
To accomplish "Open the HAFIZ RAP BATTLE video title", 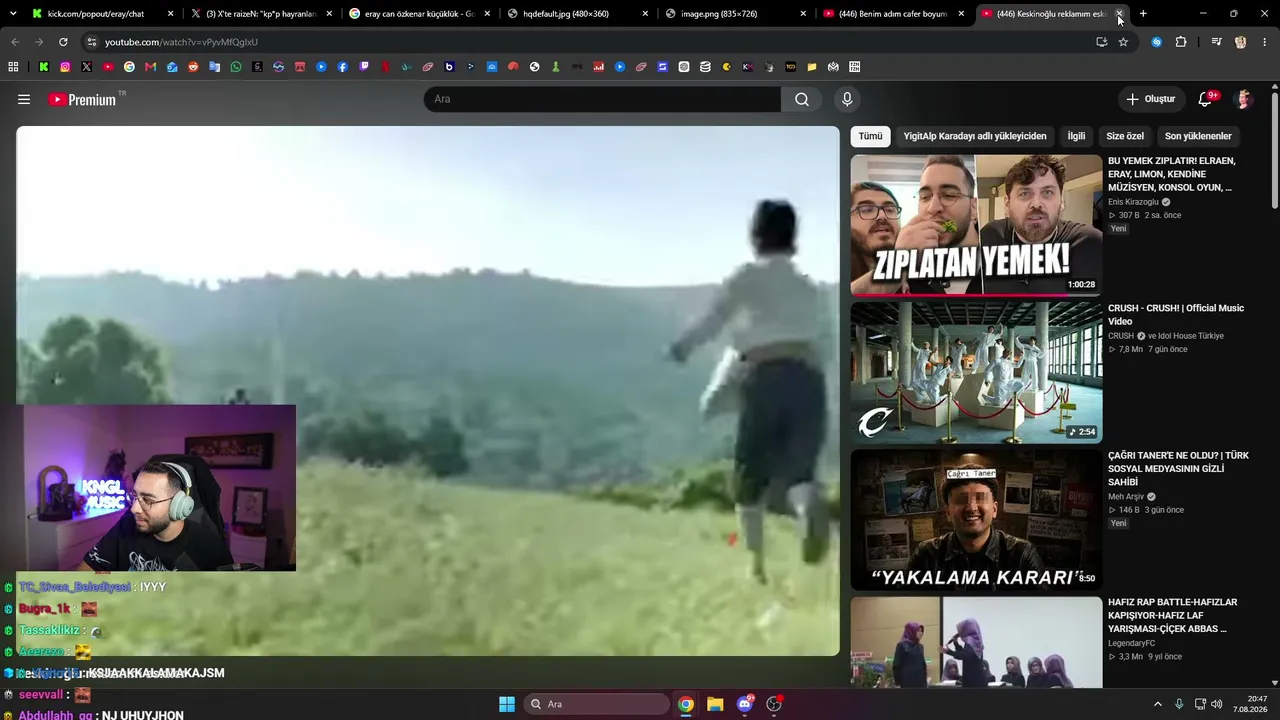I will (1172, 615).
